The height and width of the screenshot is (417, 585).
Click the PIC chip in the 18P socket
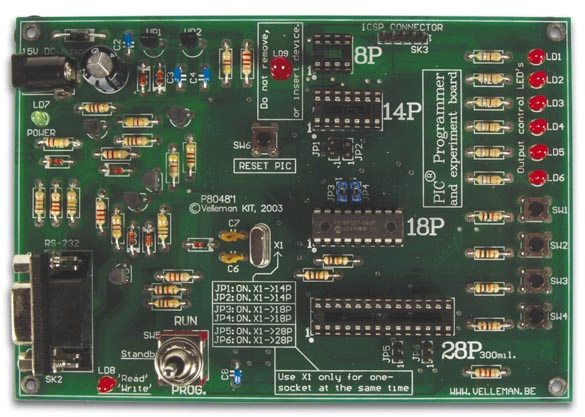(x=357, y=227)
